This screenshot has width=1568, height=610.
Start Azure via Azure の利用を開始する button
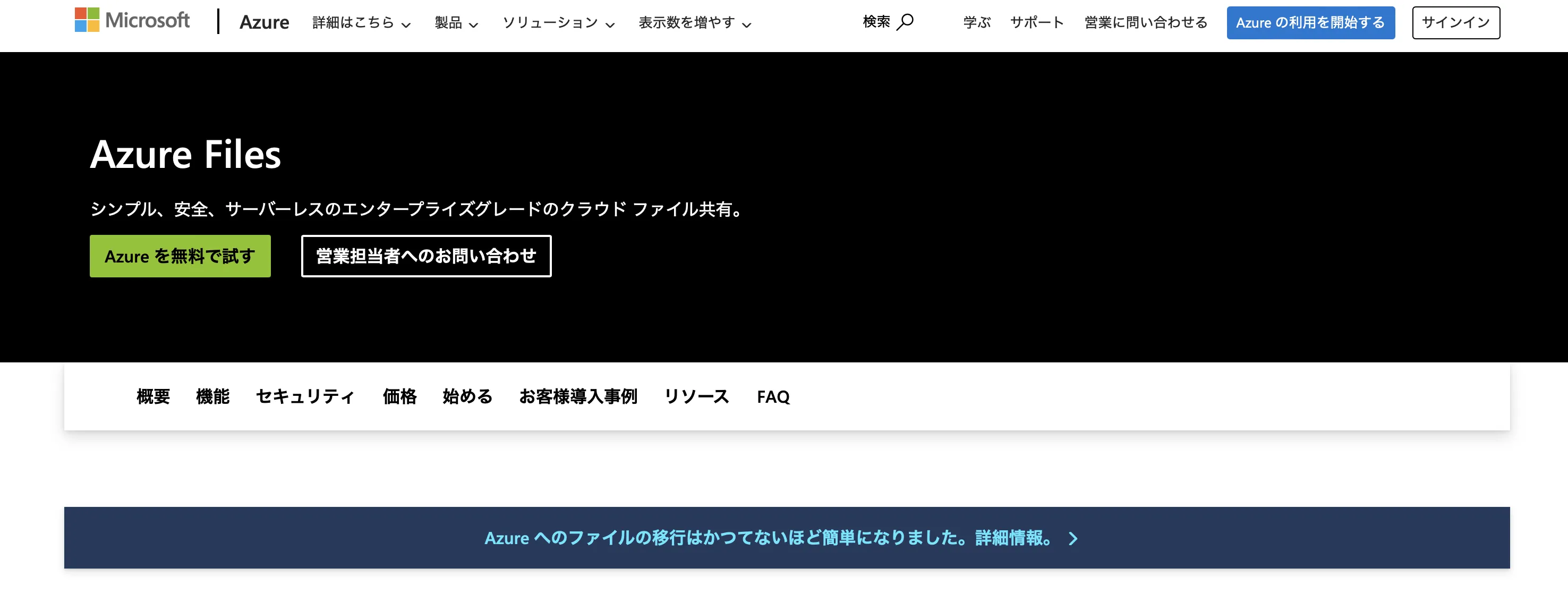(x=1310, y=22)
